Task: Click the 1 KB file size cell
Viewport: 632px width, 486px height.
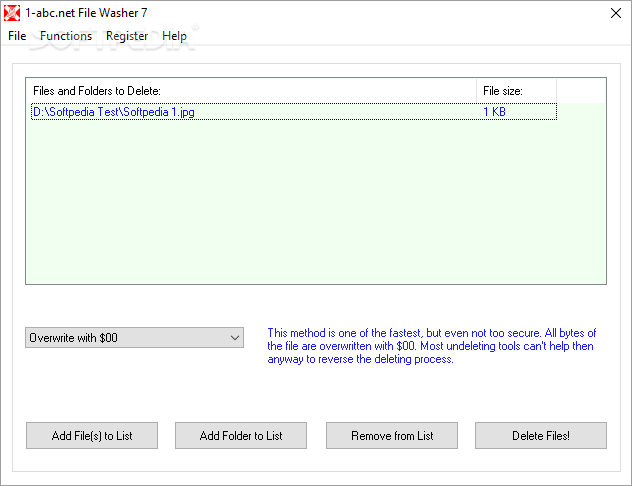Action: [494, 112]
